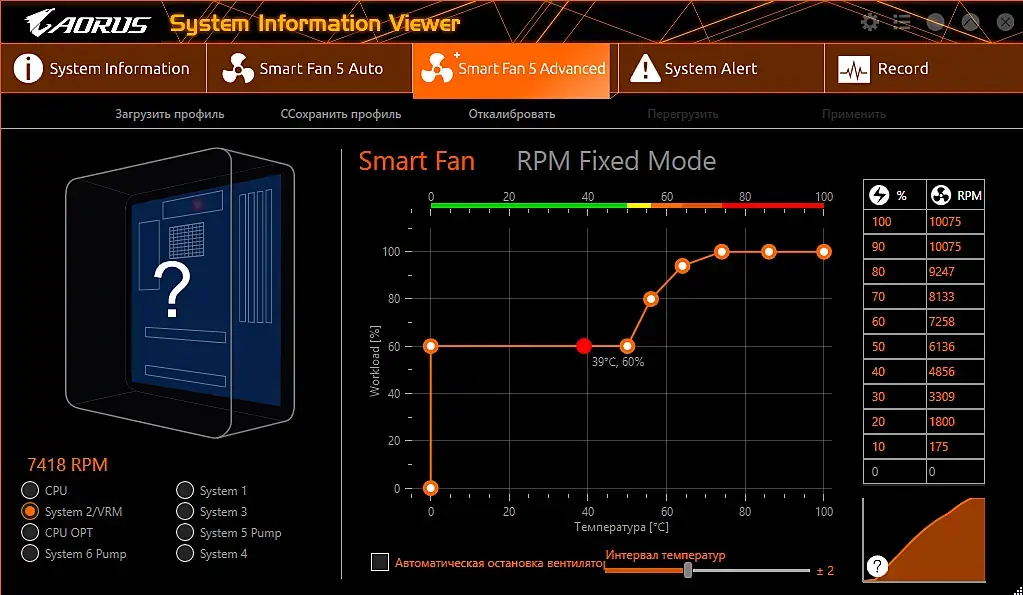Click the 3309 RPM table cell

(955, 397)
